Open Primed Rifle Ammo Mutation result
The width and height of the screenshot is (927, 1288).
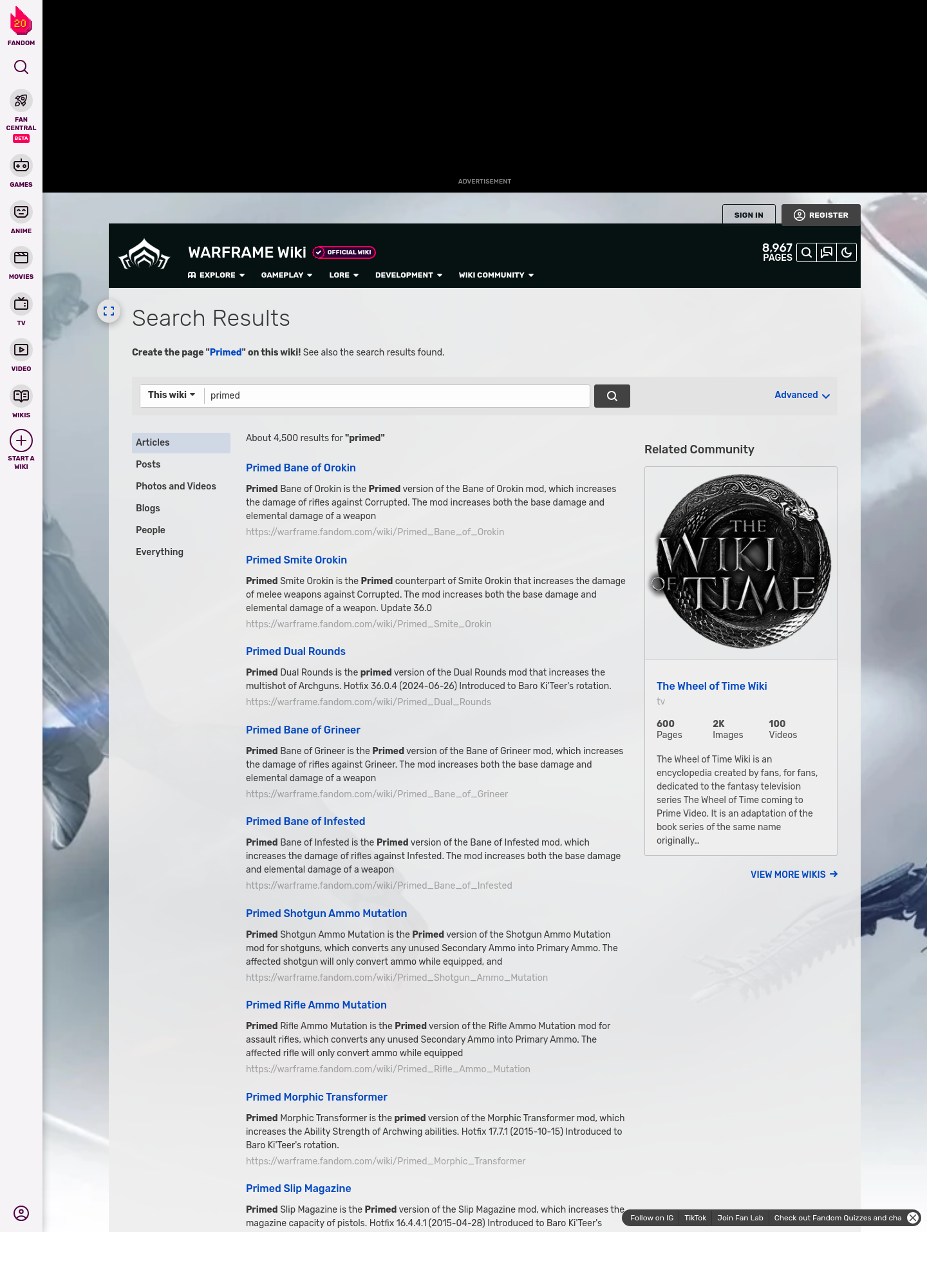(x=316, y=1005)
